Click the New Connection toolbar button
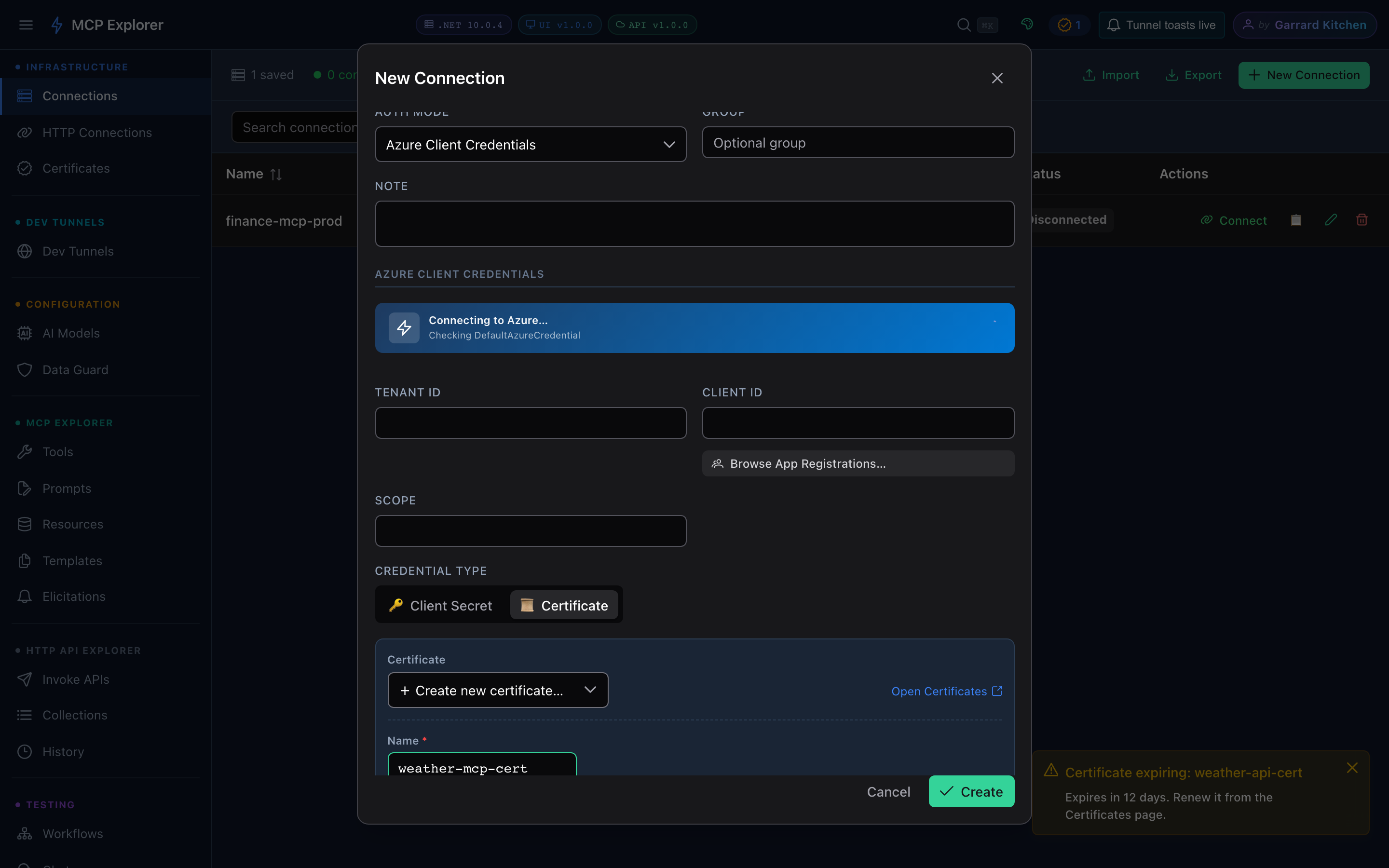 [x=1304, y=75]
